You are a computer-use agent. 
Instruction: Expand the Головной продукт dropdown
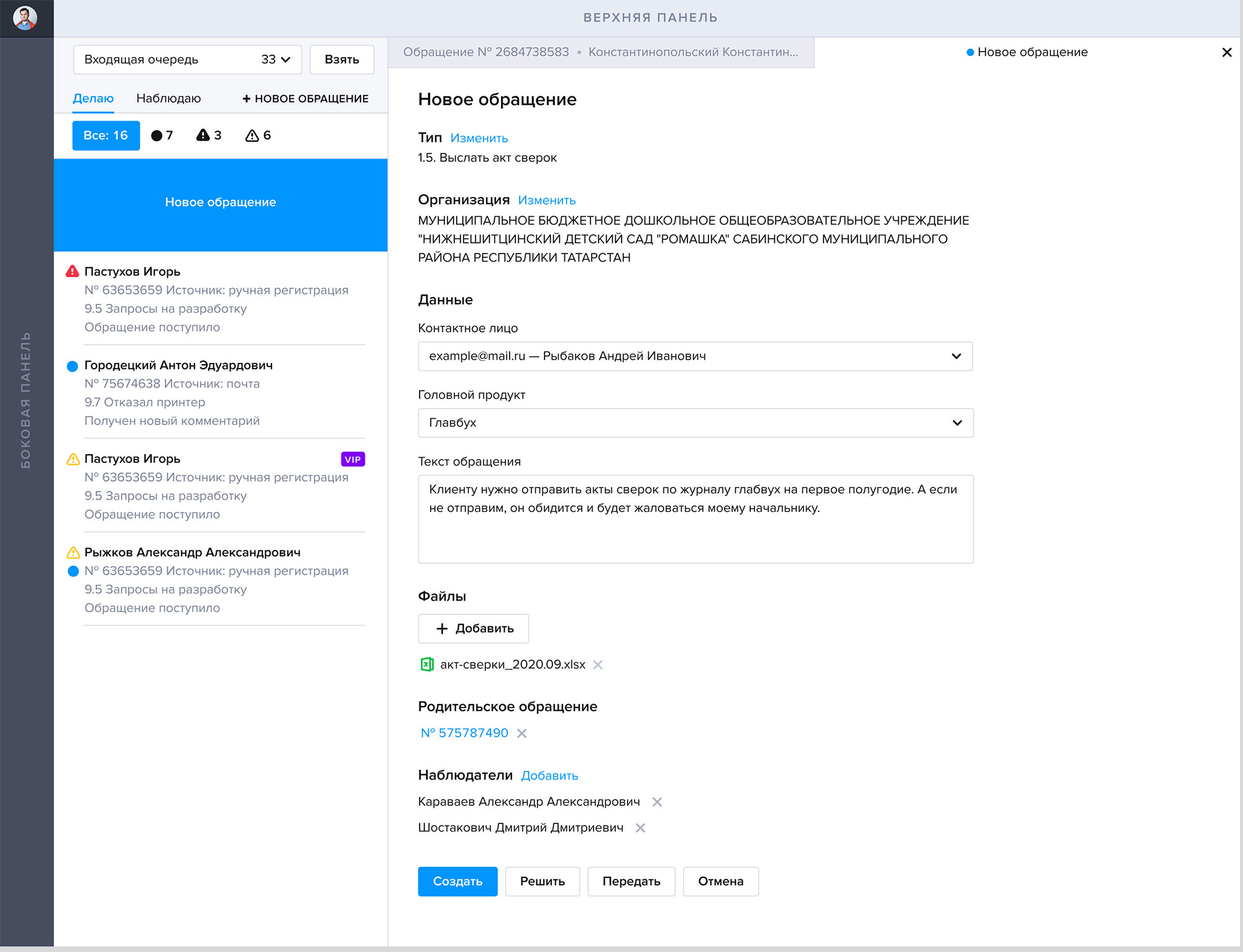click(x=695, y=423)
